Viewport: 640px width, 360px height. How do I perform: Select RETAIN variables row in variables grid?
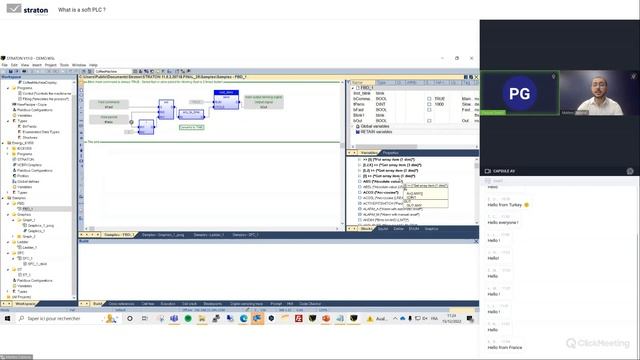(376, 132)
